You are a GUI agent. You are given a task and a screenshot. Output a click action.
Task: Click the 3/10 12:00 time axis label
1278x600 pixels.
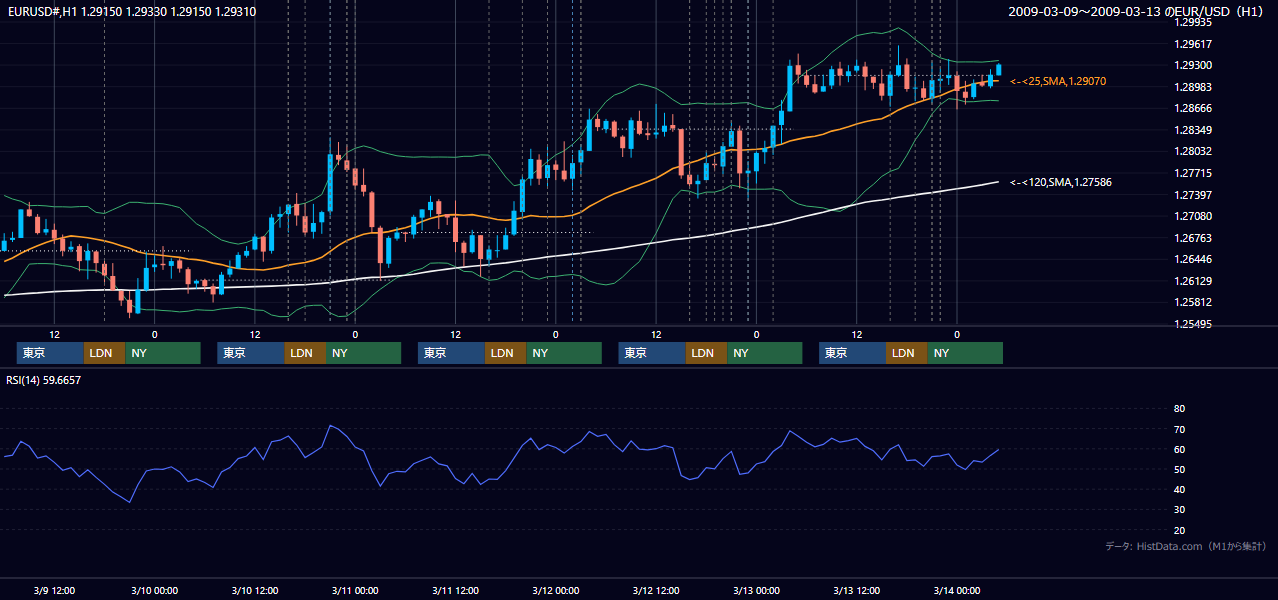pos(254,590)
